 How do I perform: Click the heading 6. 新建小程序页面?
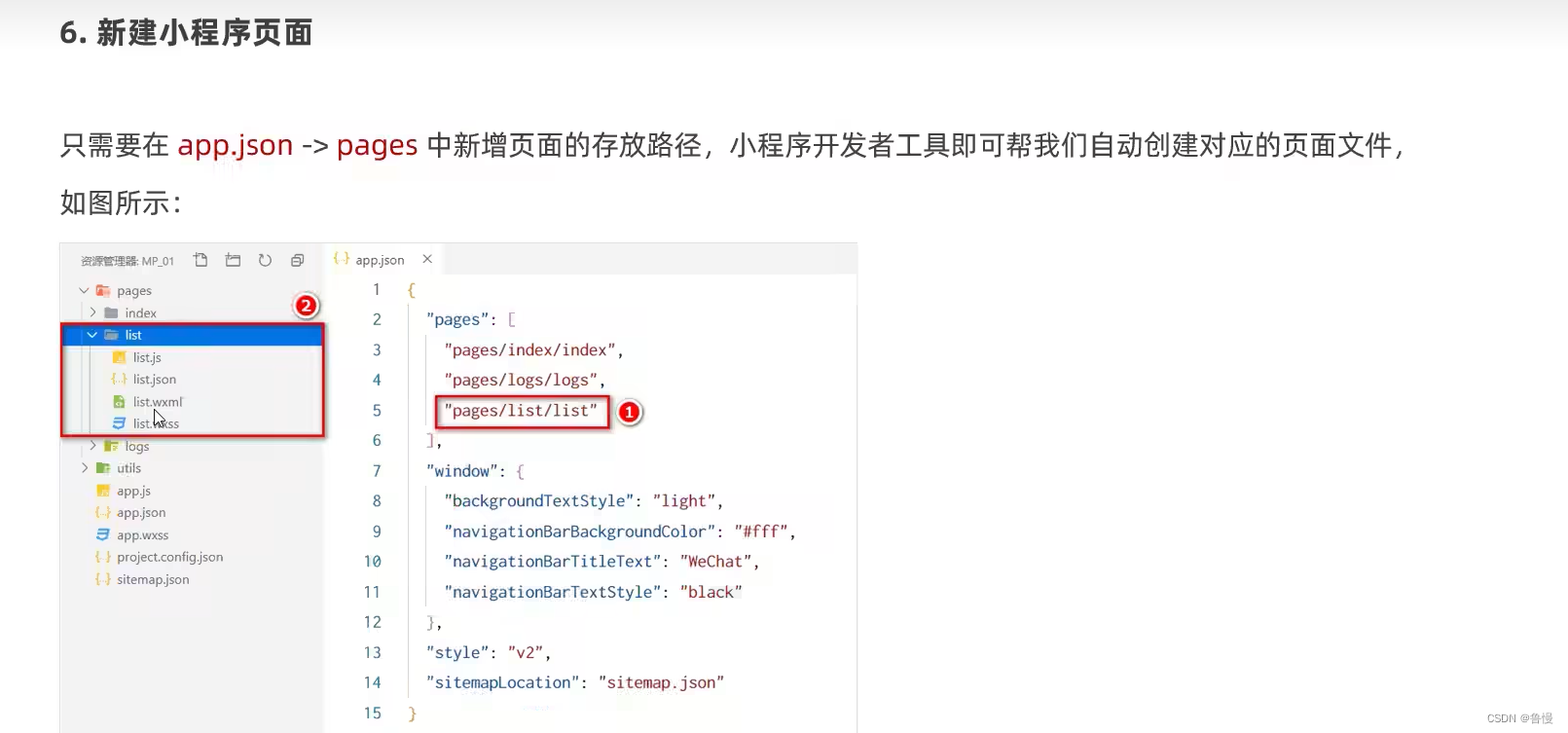pos(186,33)
